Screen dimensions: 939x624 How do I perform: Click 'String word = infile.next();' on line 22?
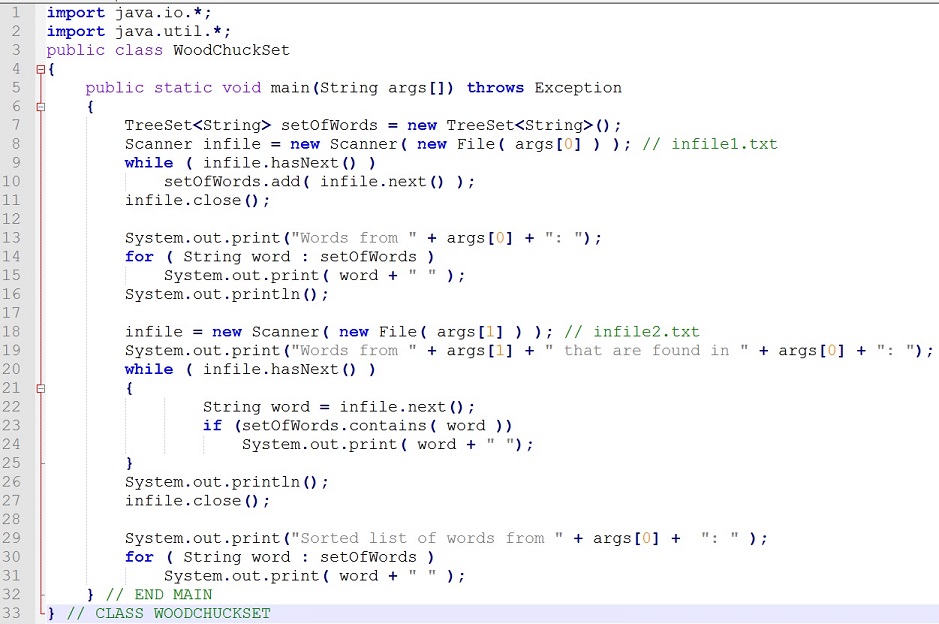pyautogui.click(x=339, y=407)
